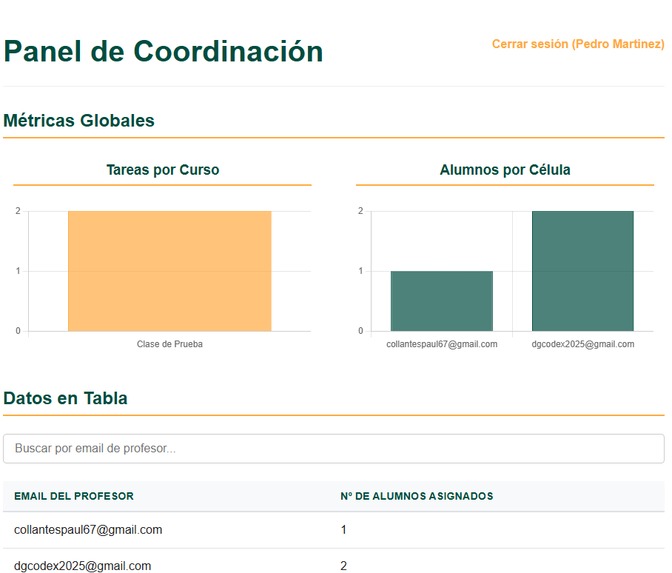This screenshot has width=672, height=573.
Task: Select the dgcodex2025@gmail.com table cell
Action: point(83,566)
